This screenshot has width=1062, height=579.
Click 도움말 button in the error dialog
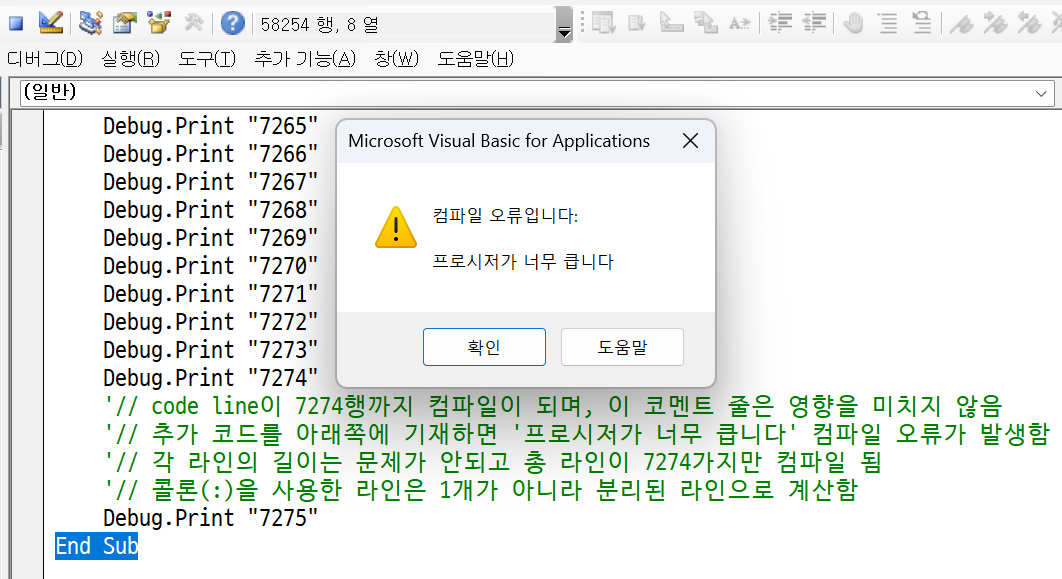[x=622, y=347]
